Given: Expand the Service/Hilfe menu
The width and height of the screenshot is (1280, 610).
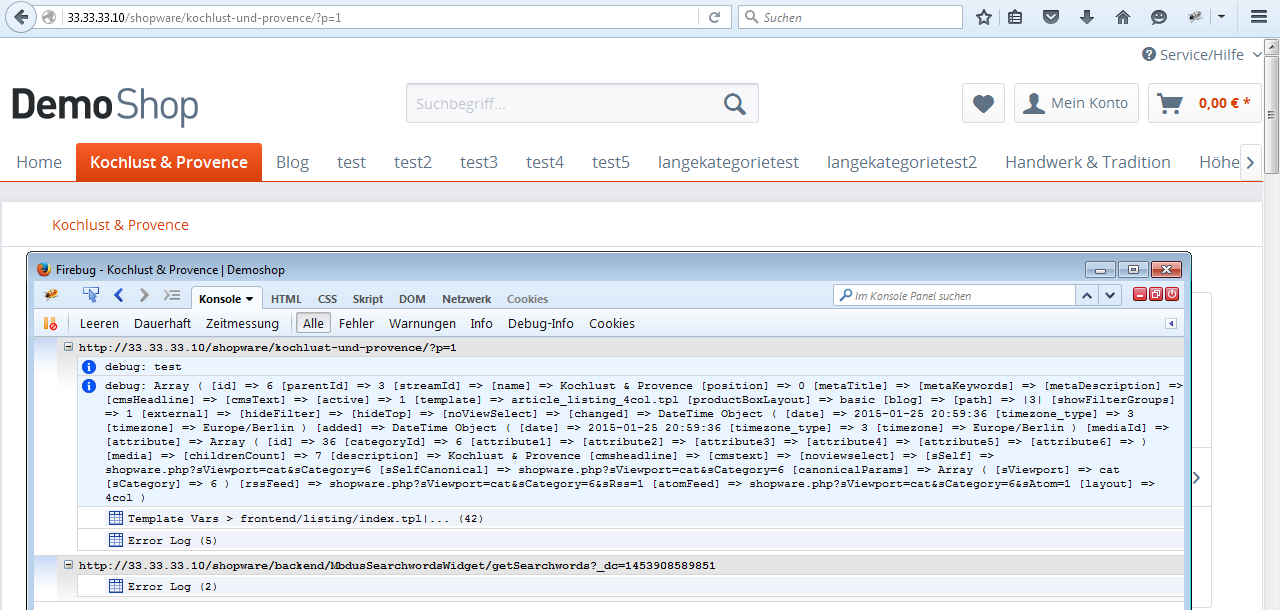Looking at the screenshot, I should (x=1202, y=55).
